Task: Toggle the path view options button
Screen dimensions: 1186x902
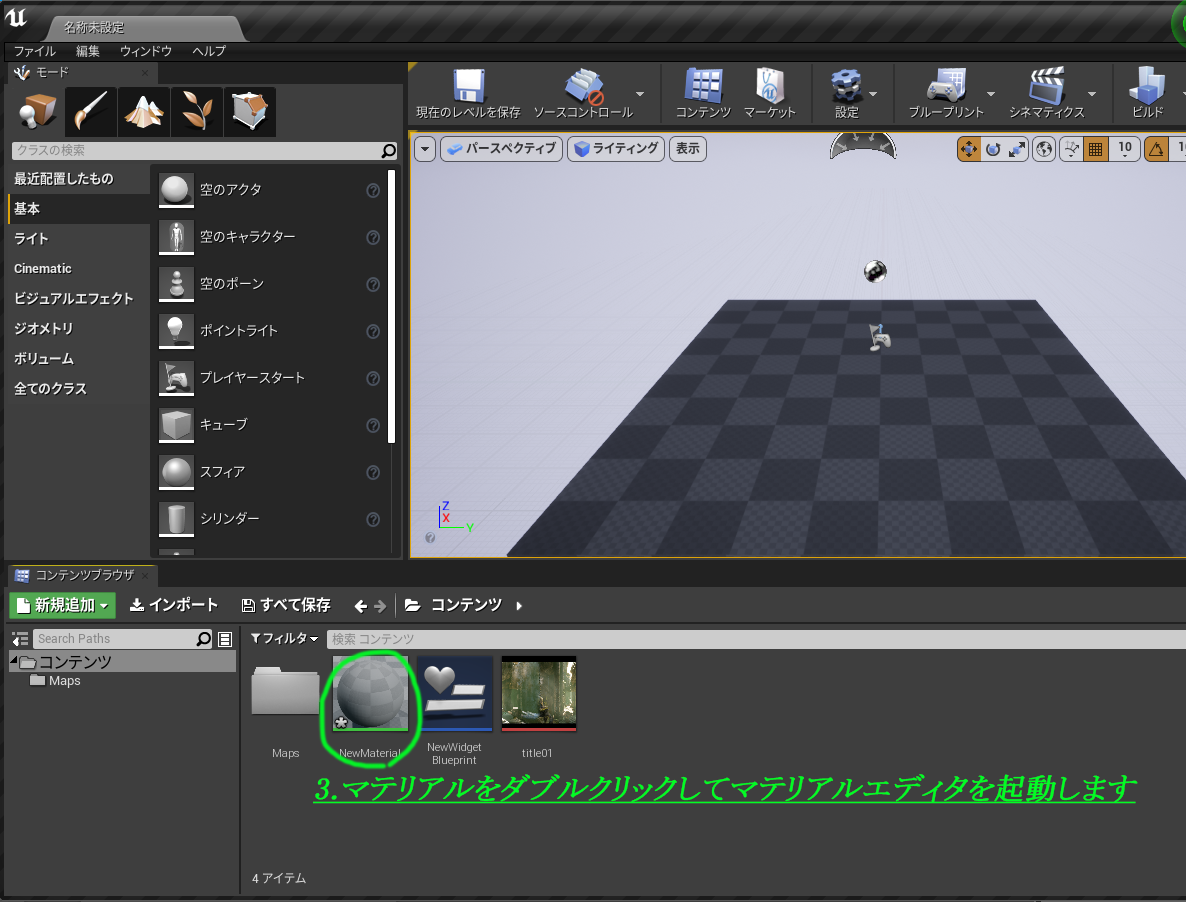Action: click(x=225, y=639)
